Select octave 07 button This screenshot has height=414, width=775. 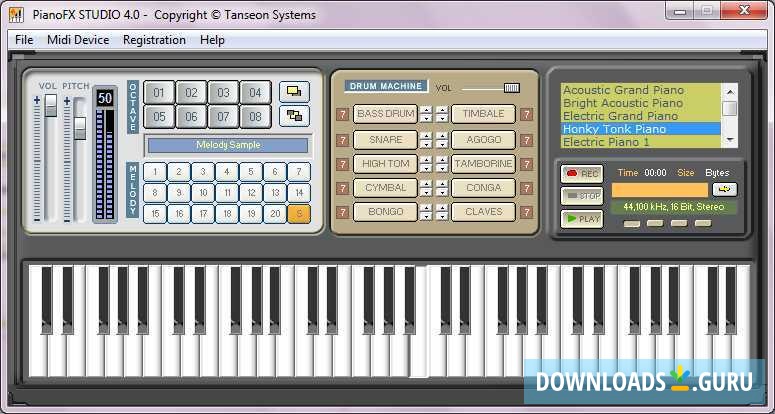[223, 117]
